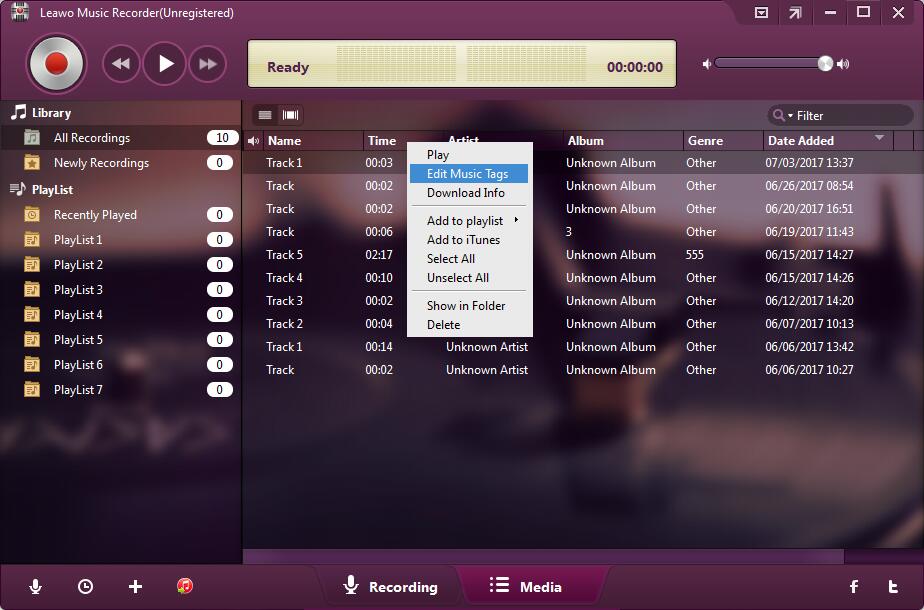Open the Facebook share icon
The image size is (924, 610).
point(854,587)
